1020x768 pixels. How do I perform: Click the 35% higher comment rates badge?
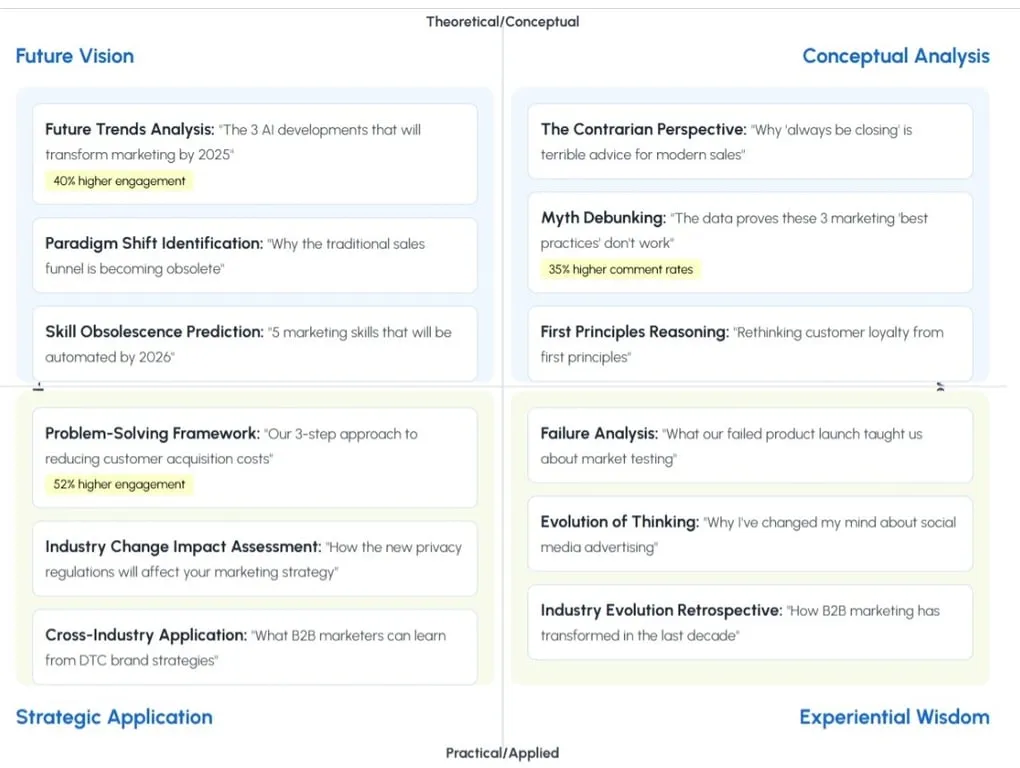(x=620, y=269)
